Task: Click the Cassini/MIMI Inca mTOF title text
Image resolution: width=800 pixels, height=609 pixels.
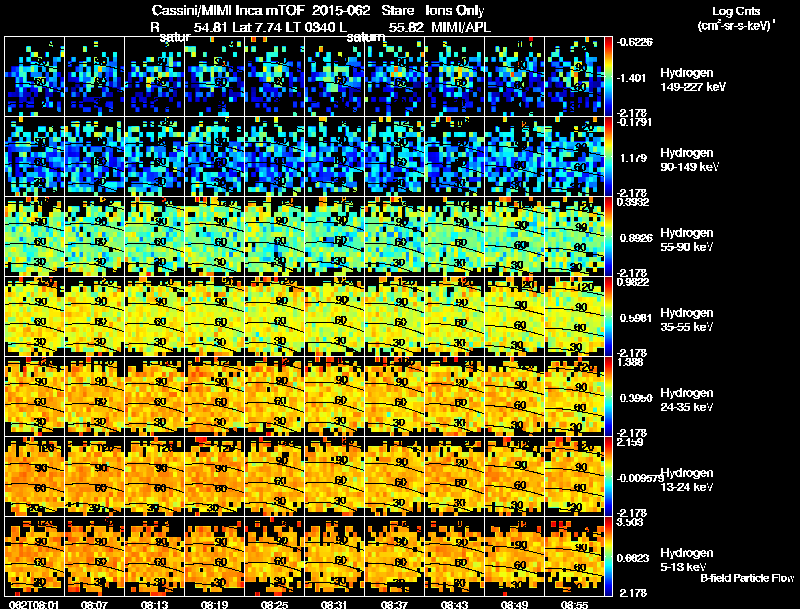Action: (x=228, y=11)
